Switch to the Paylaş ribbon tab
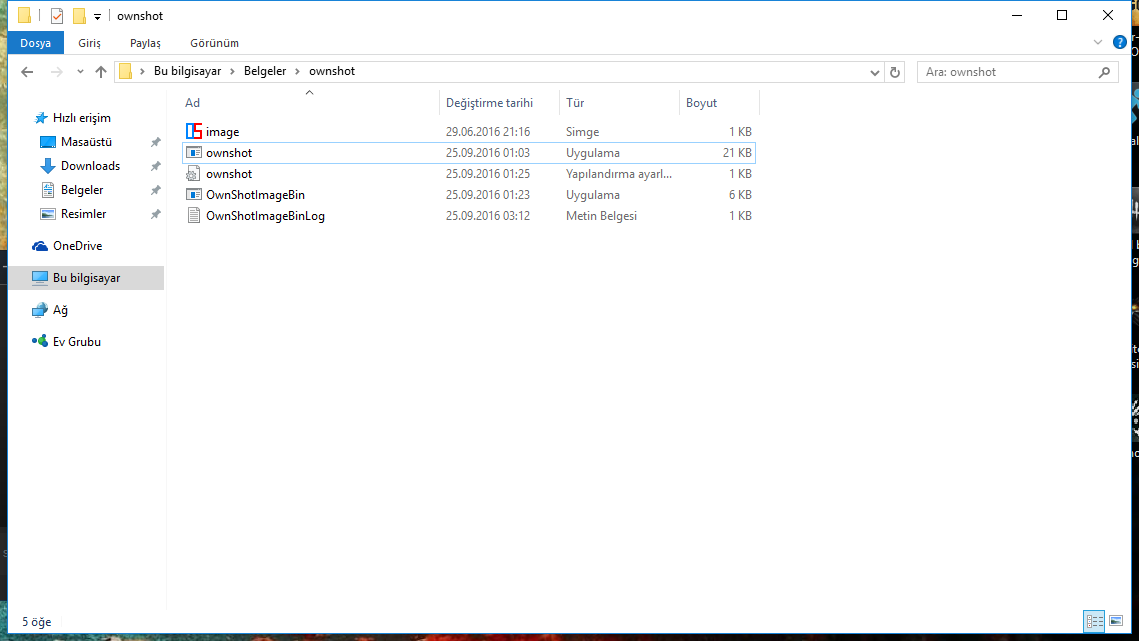The height and width of the screenshot is (641, 1139). (x=145, y=43)
